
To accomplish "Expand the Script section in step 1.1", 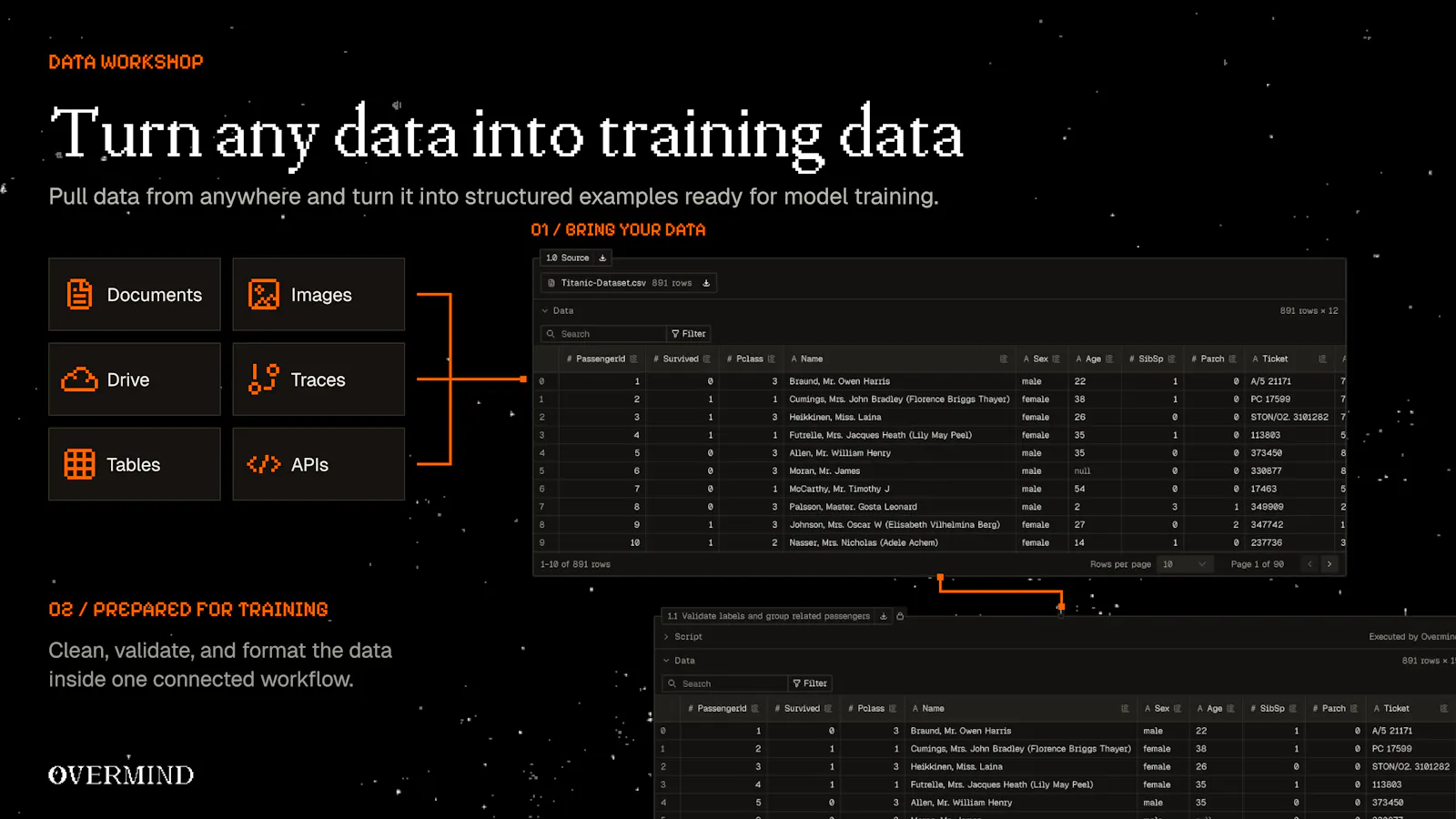I will [x=667, y=637].
